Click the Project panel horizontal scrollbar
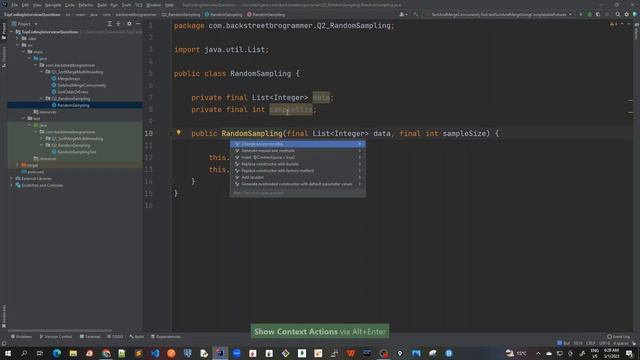 (x=60, y=330)
